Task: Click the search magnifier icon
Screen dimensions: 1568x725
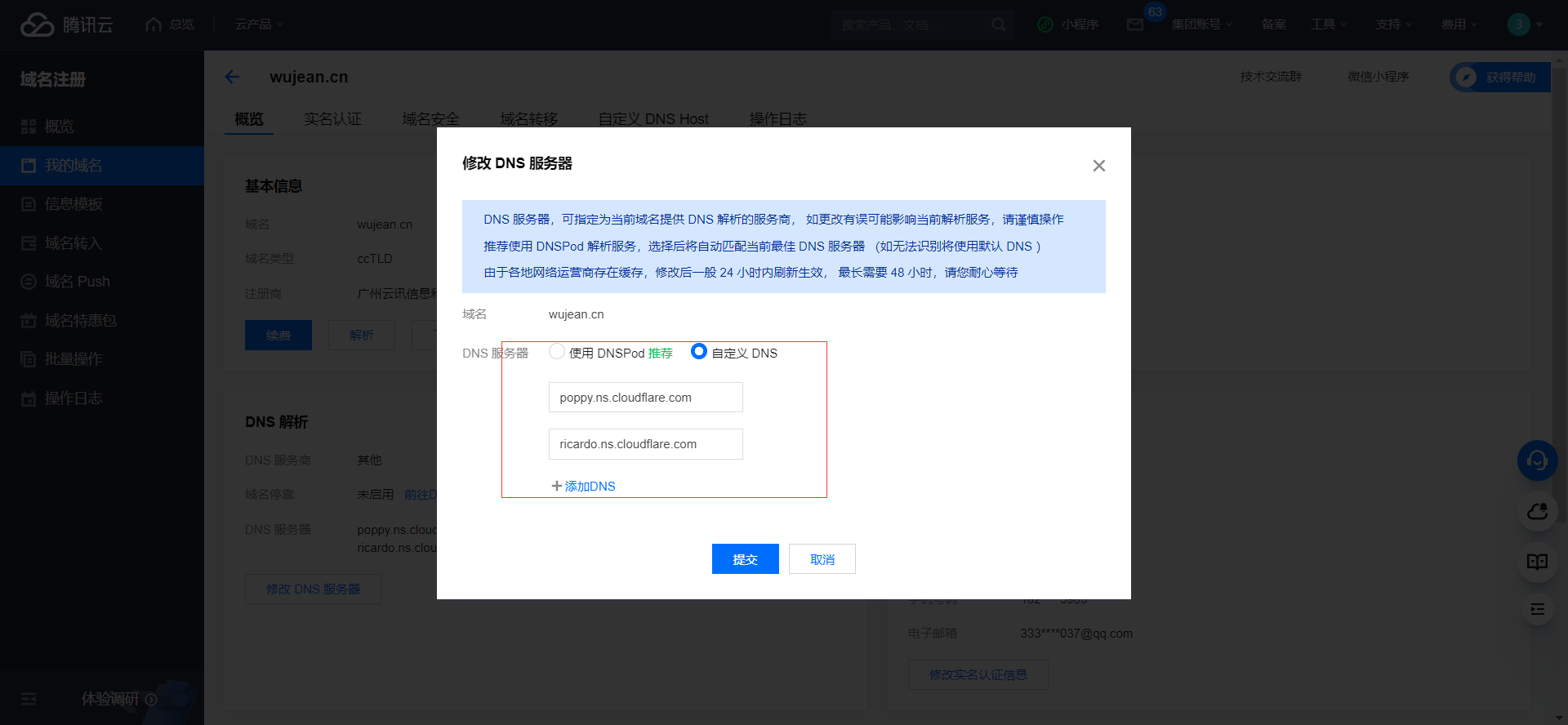Action: (x=998, y=24)
